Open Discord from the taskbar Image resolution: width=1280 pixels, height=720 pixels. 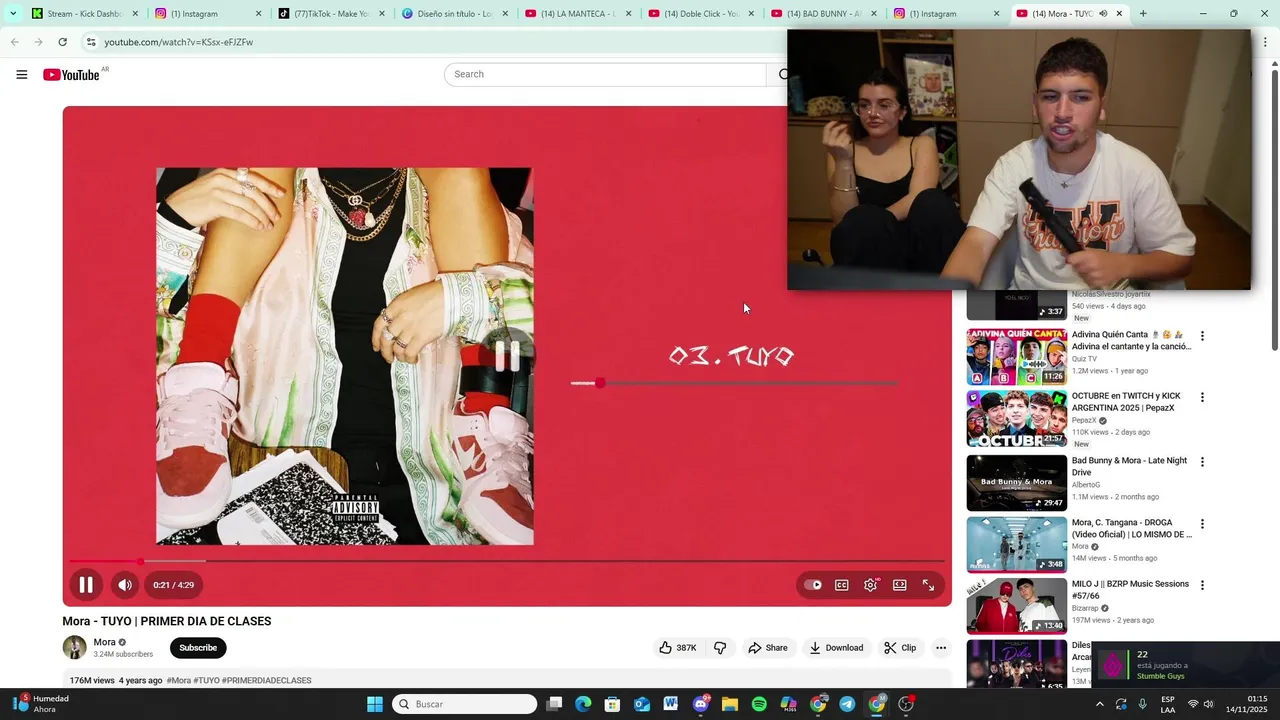(701, 704)
